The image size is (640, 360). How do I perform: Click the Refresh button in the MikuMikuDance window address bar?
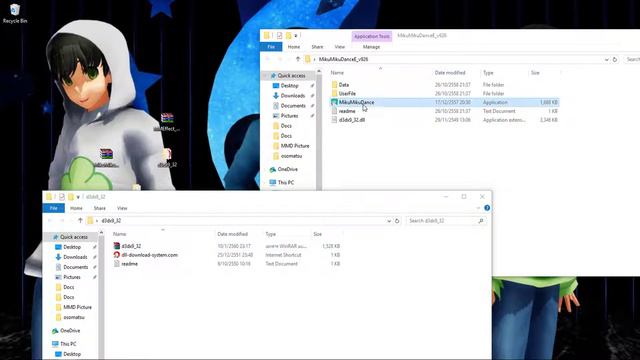click(615, 59)
